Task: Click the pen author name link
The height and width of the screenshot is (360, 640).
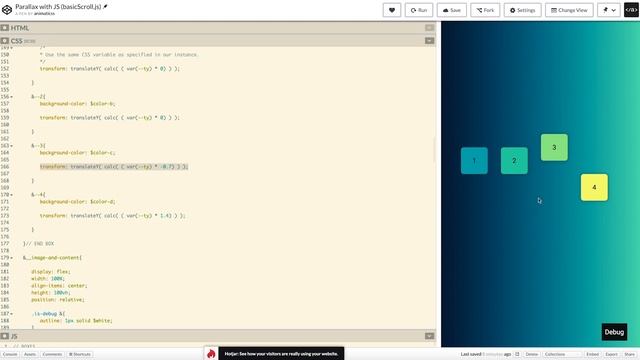Action: tap(44, 13)
